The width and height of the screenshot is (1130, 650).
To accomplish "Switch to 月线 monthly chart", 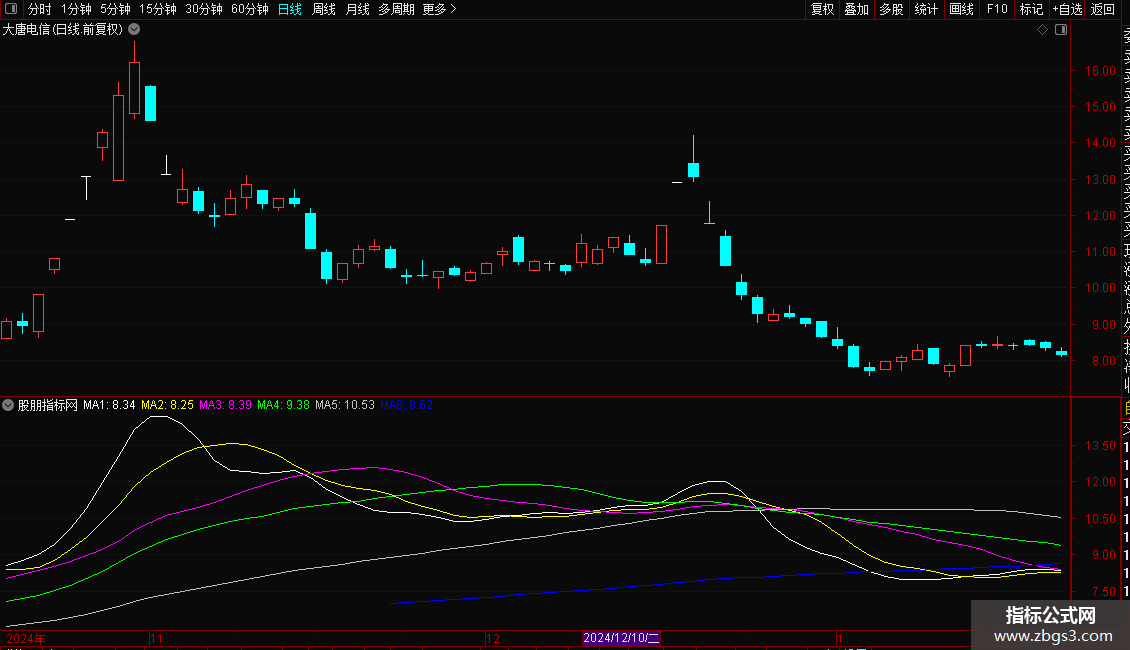I will pos(357,9).
